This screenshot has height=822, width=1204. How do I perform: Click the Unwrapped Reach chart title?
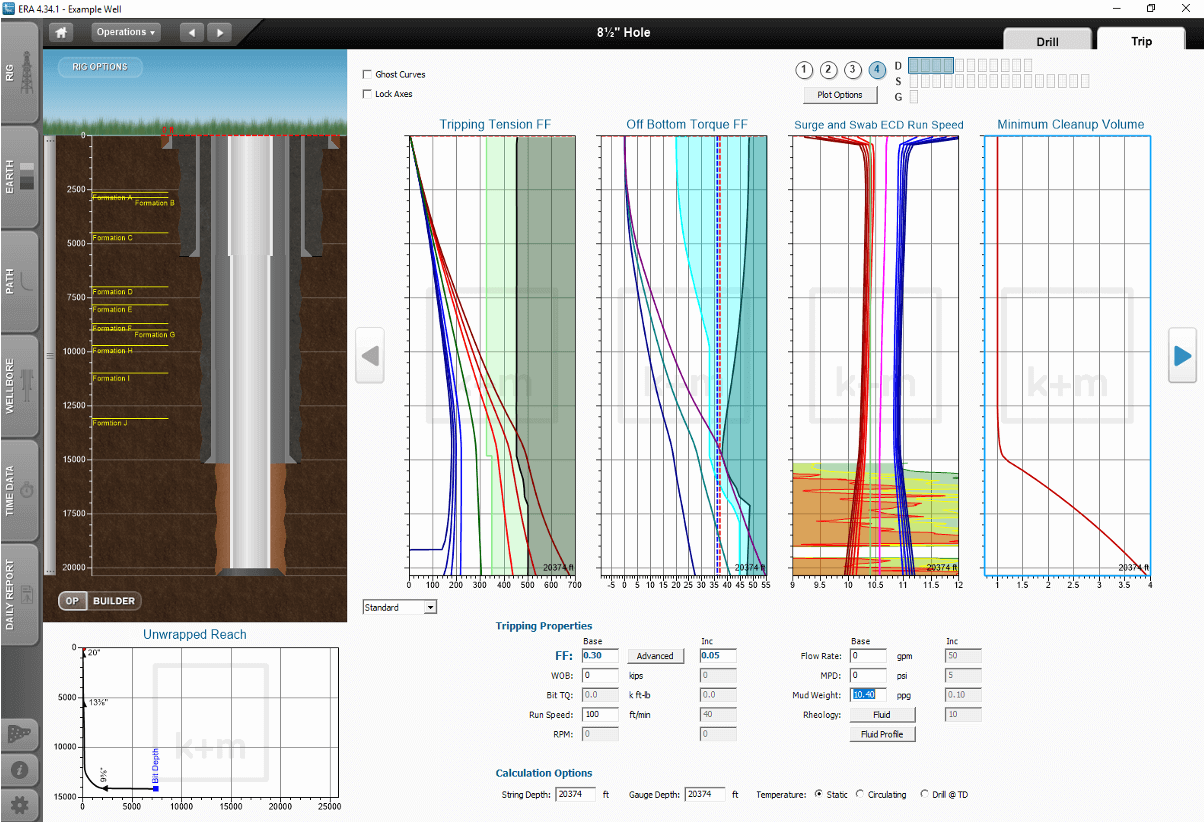pyautogui.click(x=195, y=634)
